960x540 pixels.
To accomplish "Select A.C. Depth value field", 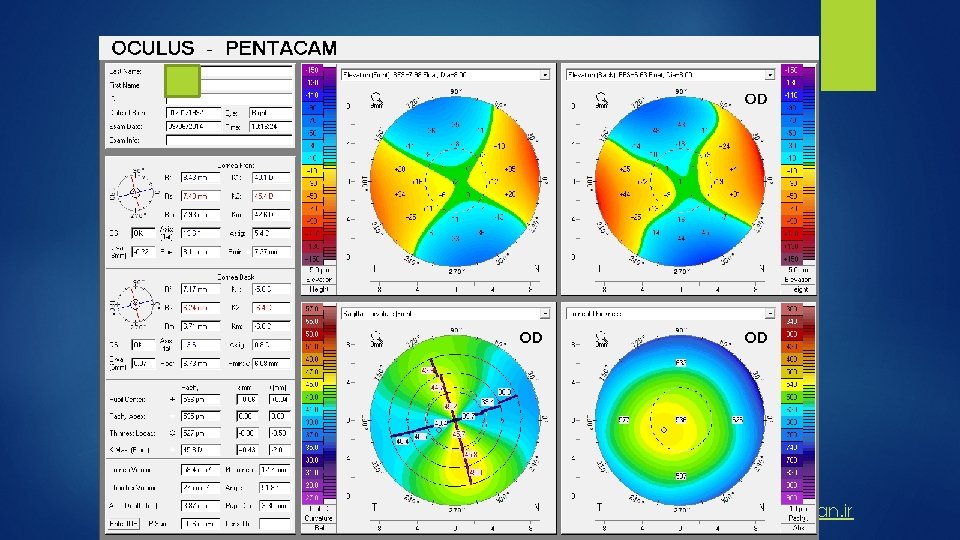I will coord(200,506).
